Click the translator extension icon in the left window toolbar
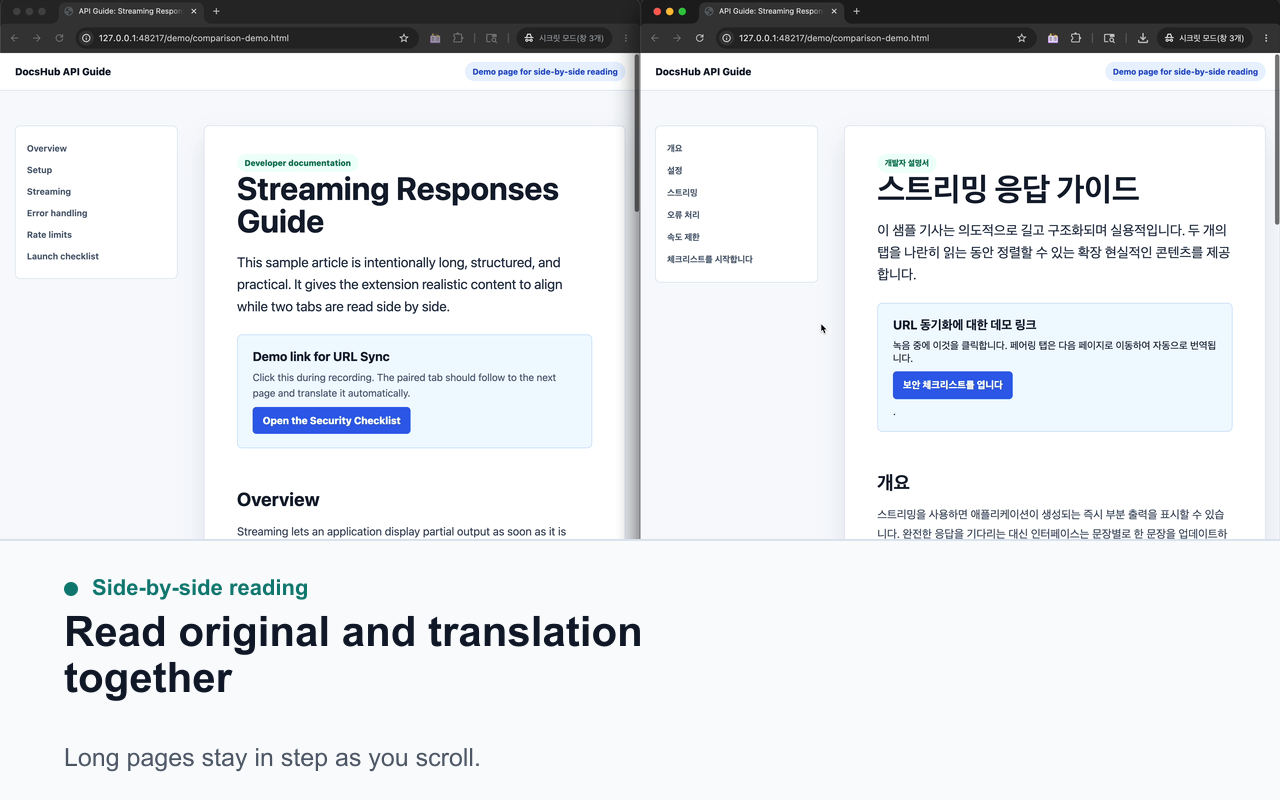1280x800 pixels. (435, 38)
